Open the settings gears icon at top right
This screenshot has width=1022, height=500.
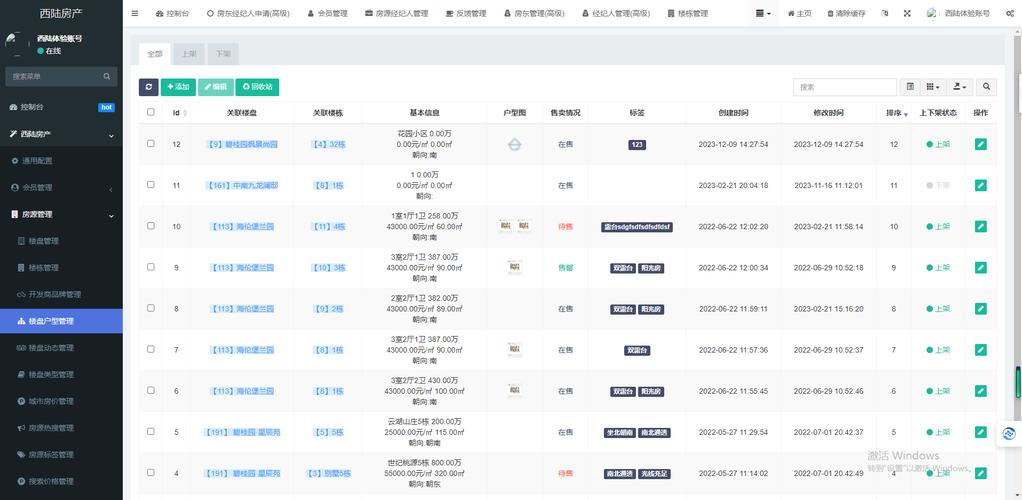click(1010, 13)
